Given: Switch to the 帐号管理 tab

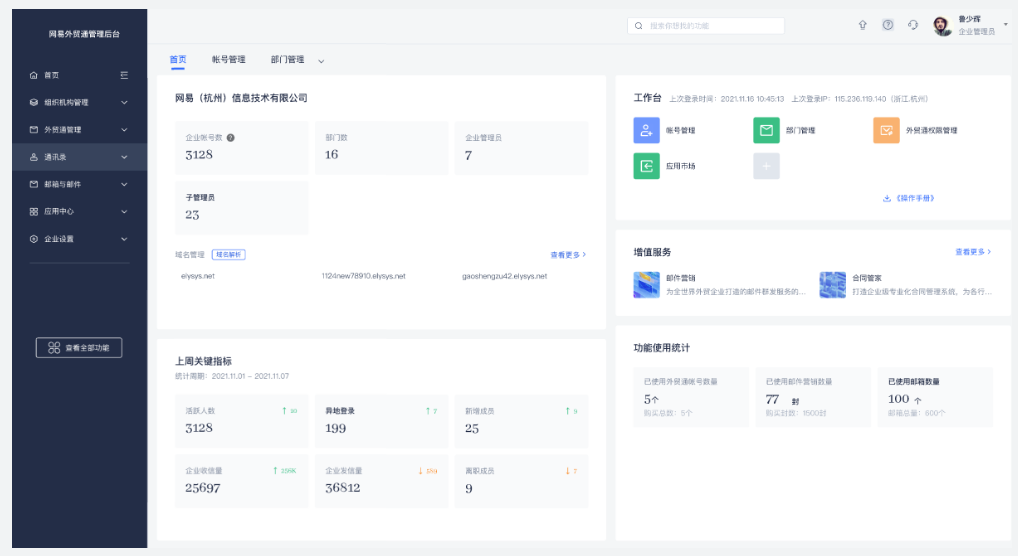Looking at the screenshot, I should (x=229, y=60).
